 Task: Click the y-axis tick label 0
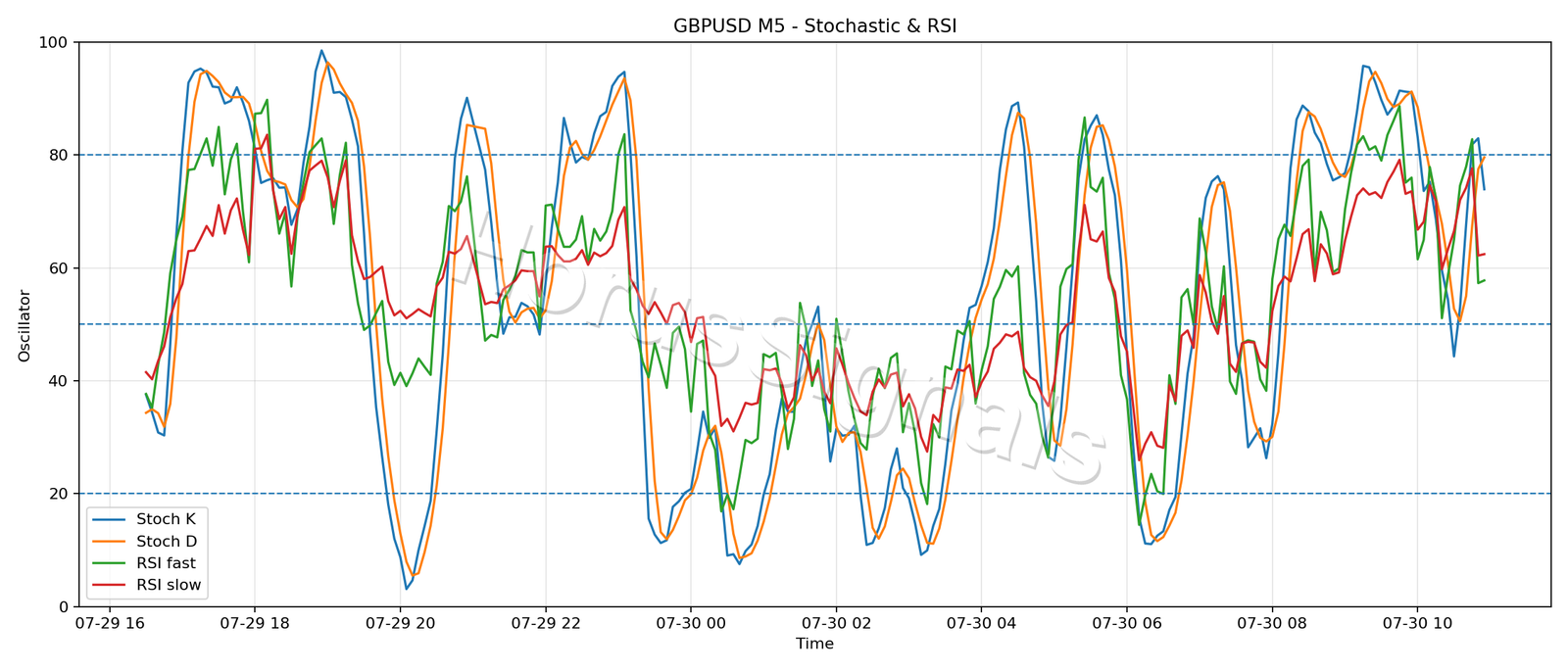(x=63, y=607)
